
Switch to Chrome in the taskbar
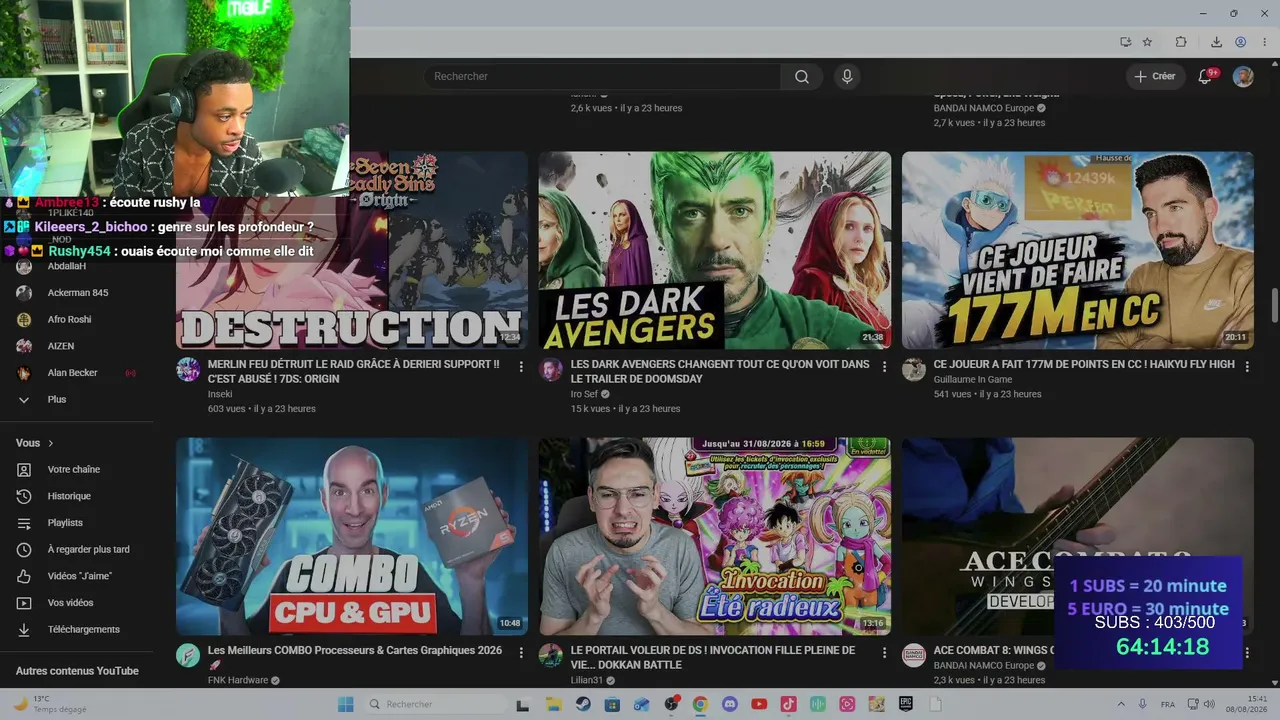pyautogui.click(x=700, y=704)
